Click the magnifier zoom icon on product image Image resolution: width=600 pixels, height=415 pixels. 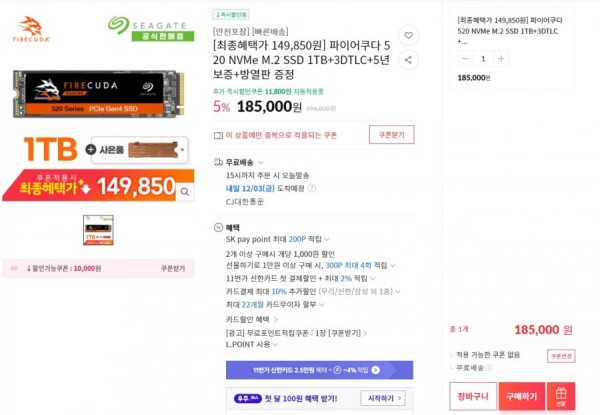[185, 192]
